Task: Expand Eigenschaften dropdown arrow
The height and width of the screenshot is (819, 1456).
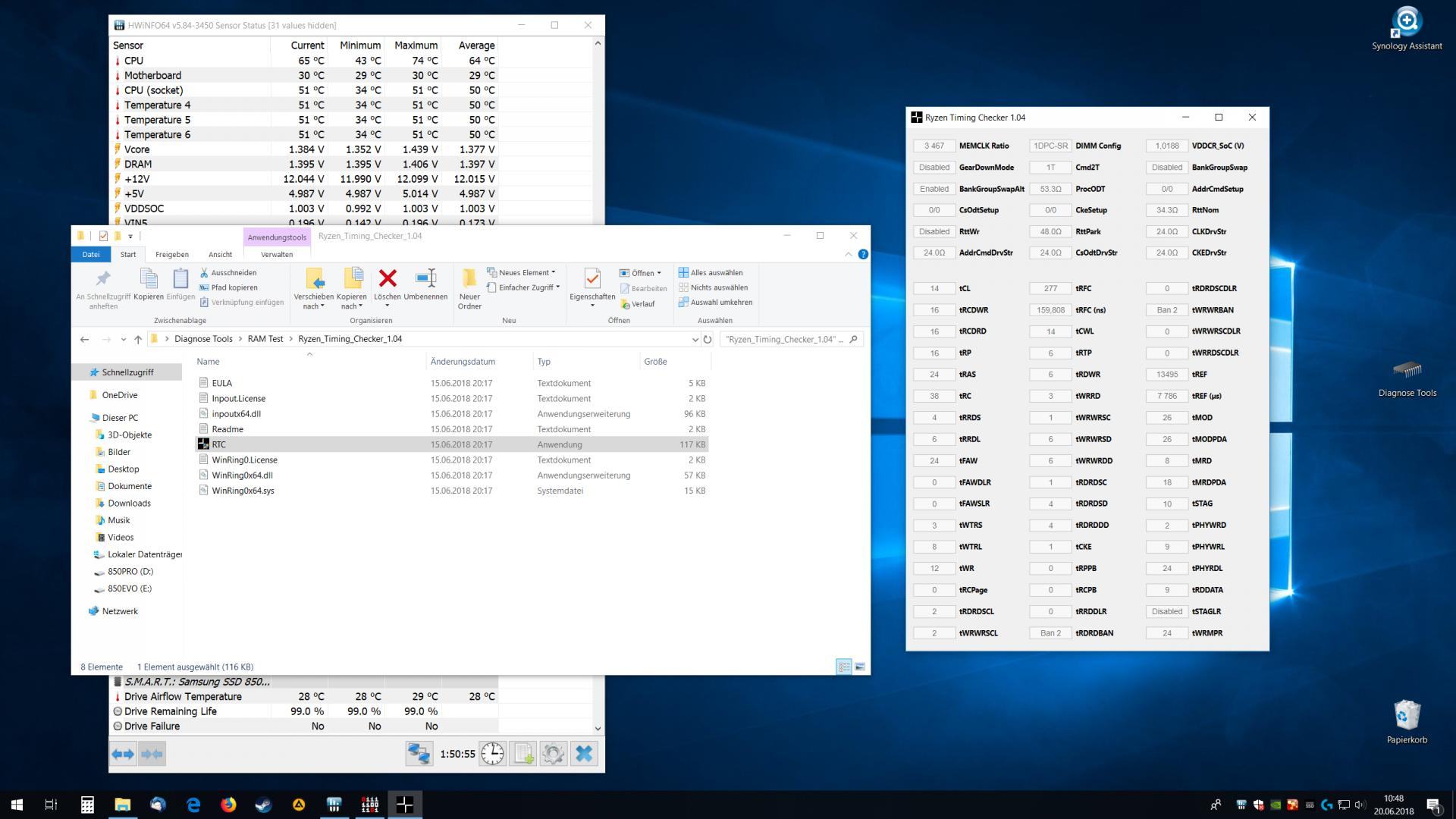Action: 592,306
